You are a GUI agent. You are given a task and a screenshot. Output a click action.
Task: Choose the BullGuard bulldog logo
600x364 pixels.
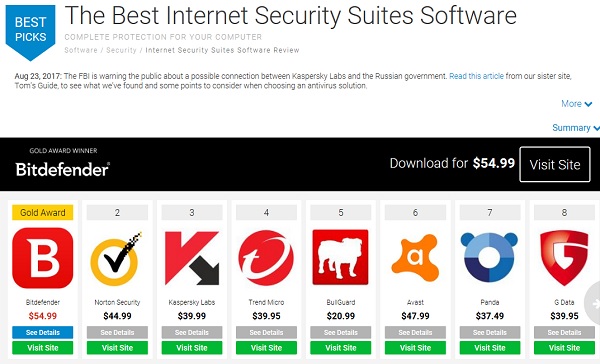(x=340, y=257)
